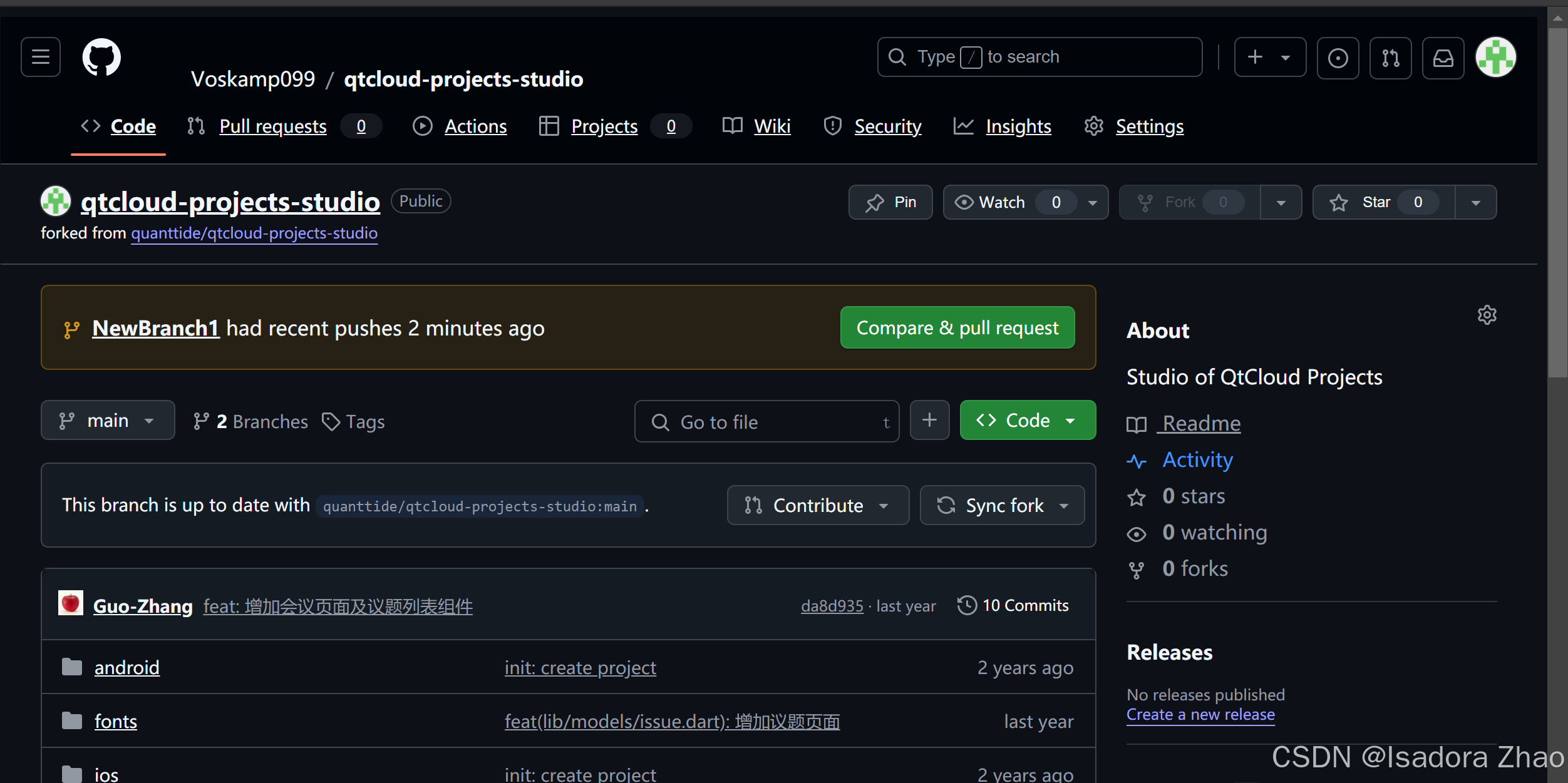1568x783 pixels.
Task: Click the add file plus button
Action: coord(929,421)
